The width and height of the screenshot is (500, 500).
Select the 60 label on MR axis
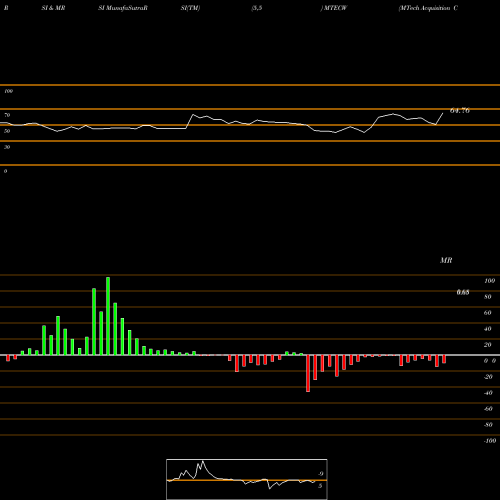coord(488,313)
